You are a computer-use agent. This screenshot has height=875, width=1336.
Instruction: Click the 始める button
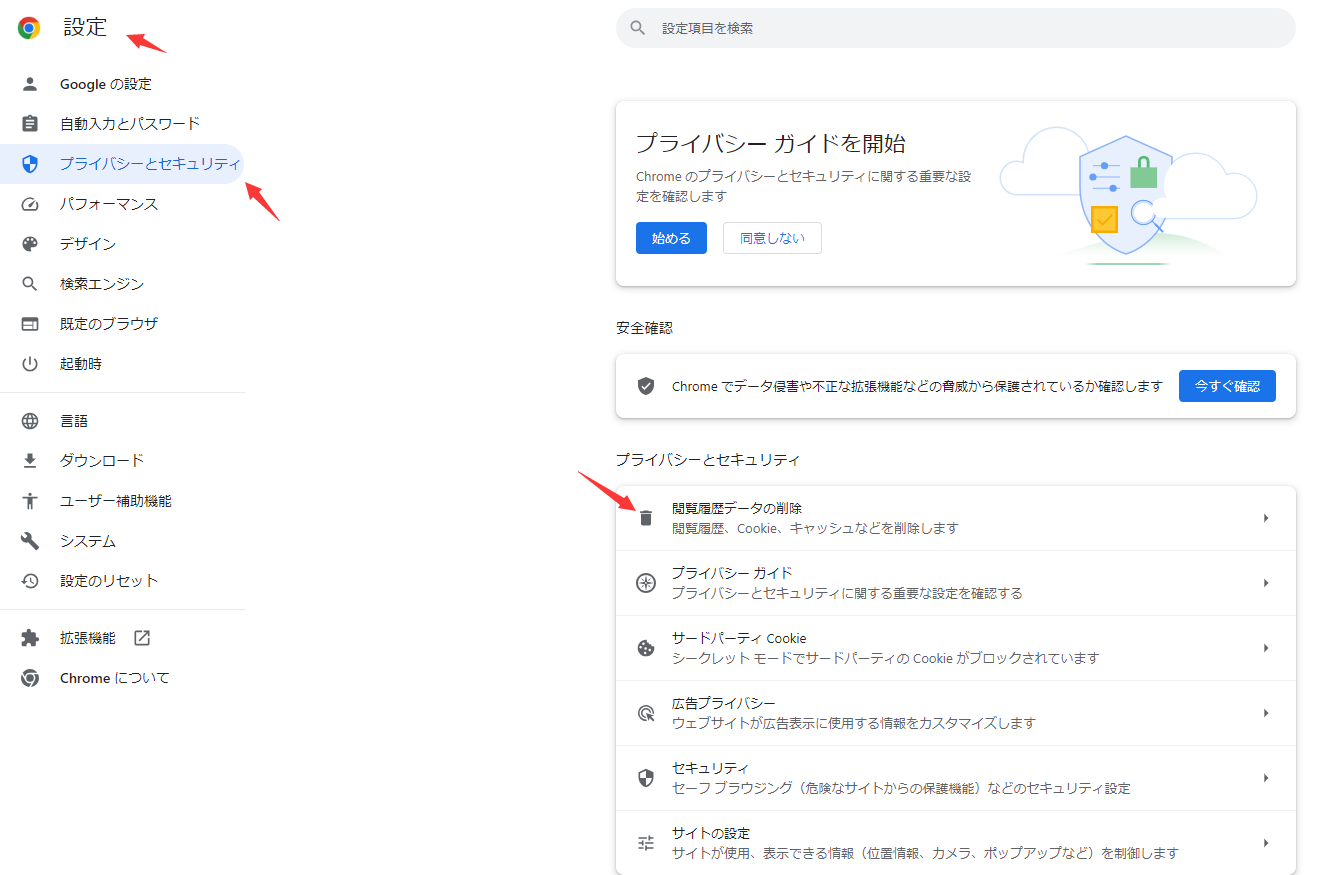pos(671,238)
